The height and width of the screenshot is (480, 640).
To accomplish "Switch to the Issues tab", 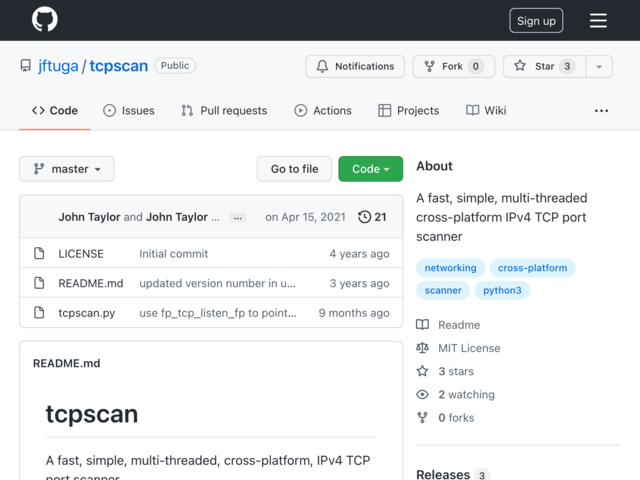I will (129, 111).
